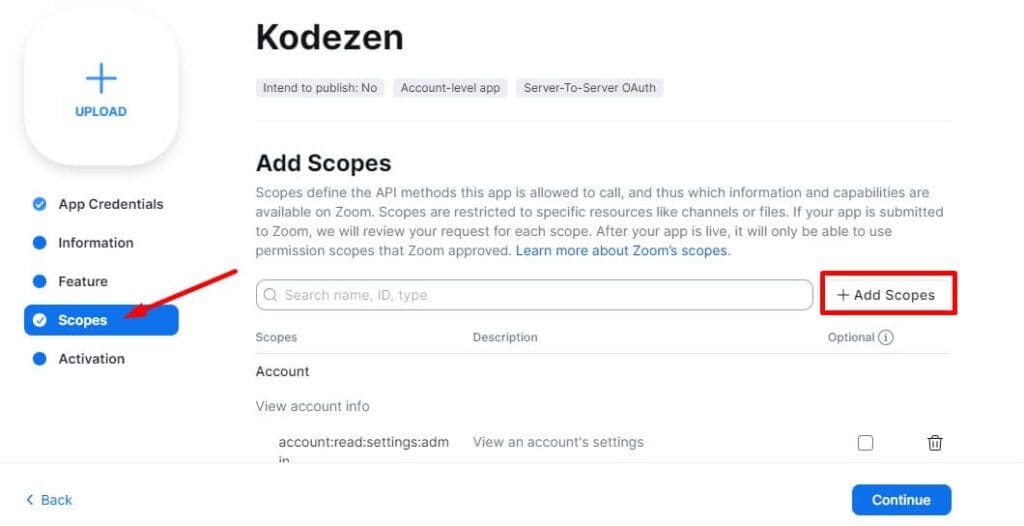The width and height of the screenshot is (1024, 526).
Task: Click the magnifier icon in the search bar
Action: click(271, 295)
